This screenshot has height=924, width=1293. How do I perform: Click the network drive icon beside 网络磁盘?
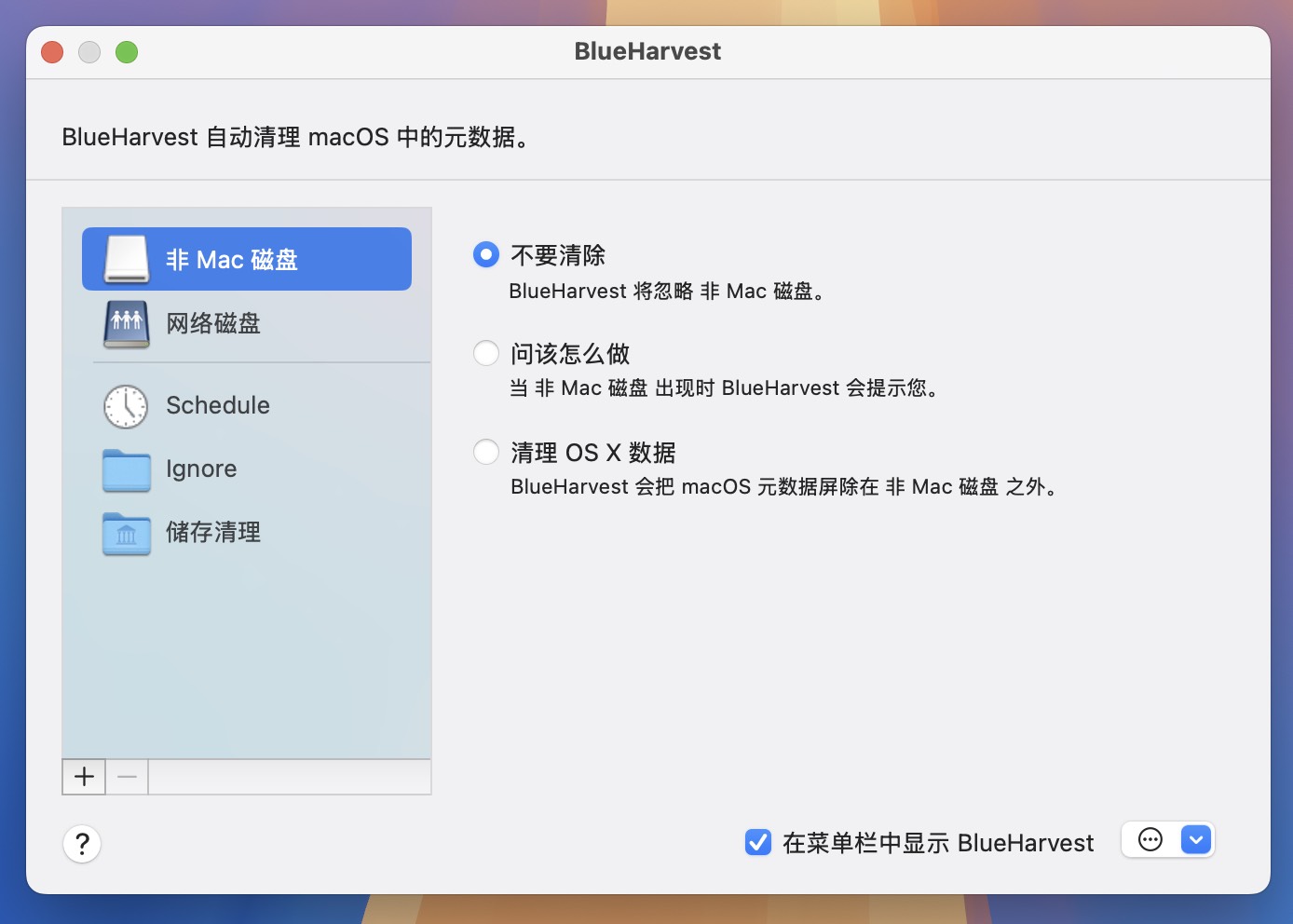click(126, 323)
